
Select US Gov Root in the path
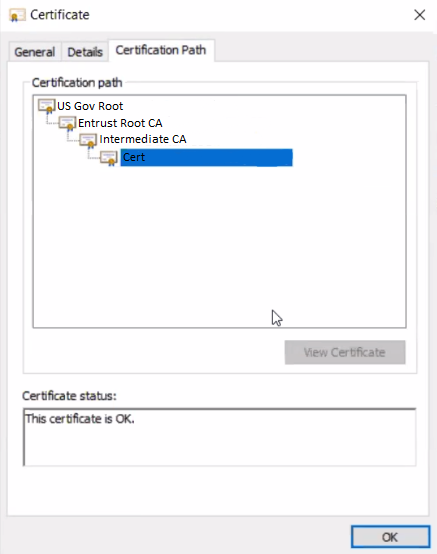coord(90,106)
